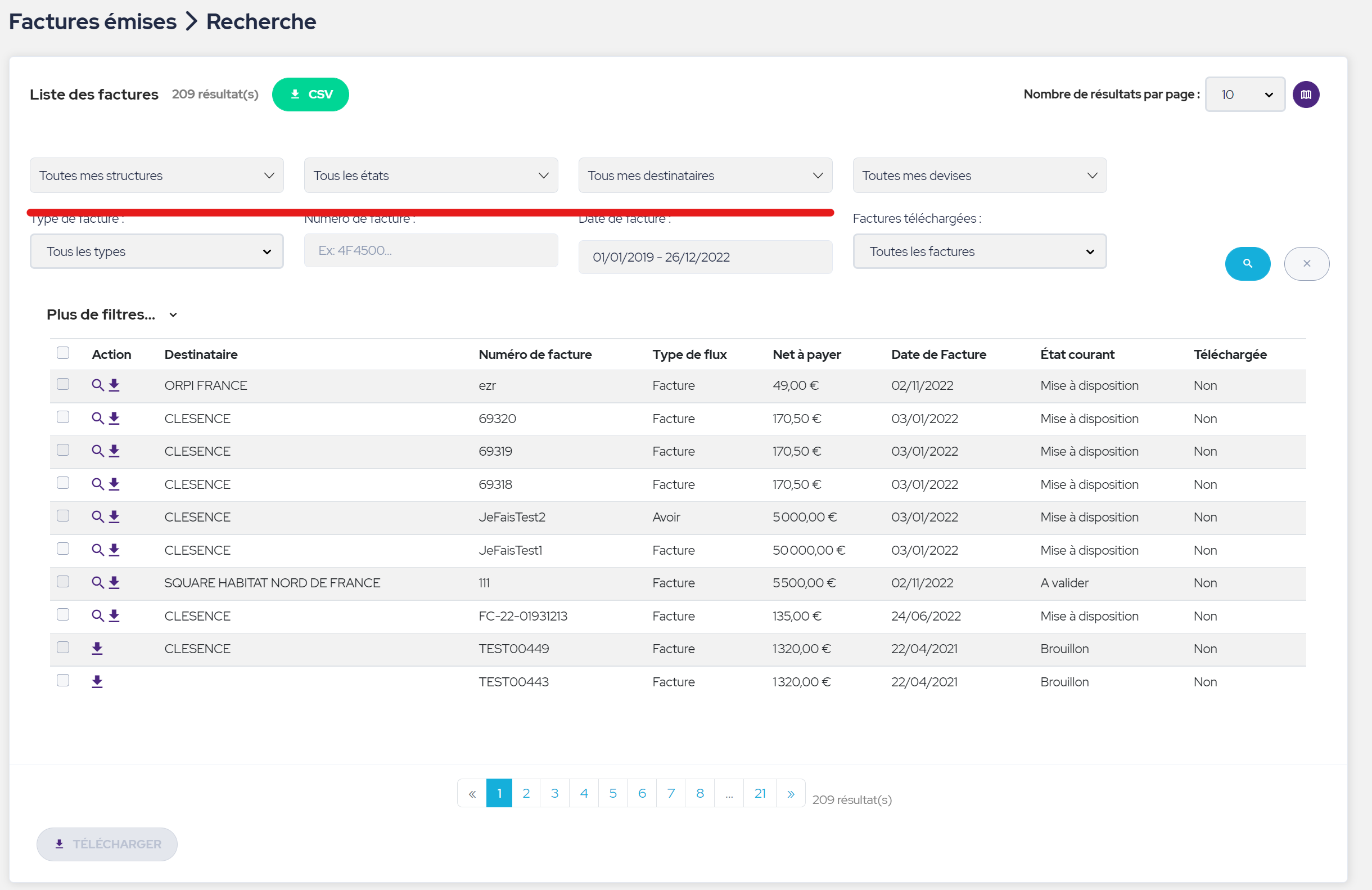Click the blue search magnifier button

click(x=1247, y=264)
